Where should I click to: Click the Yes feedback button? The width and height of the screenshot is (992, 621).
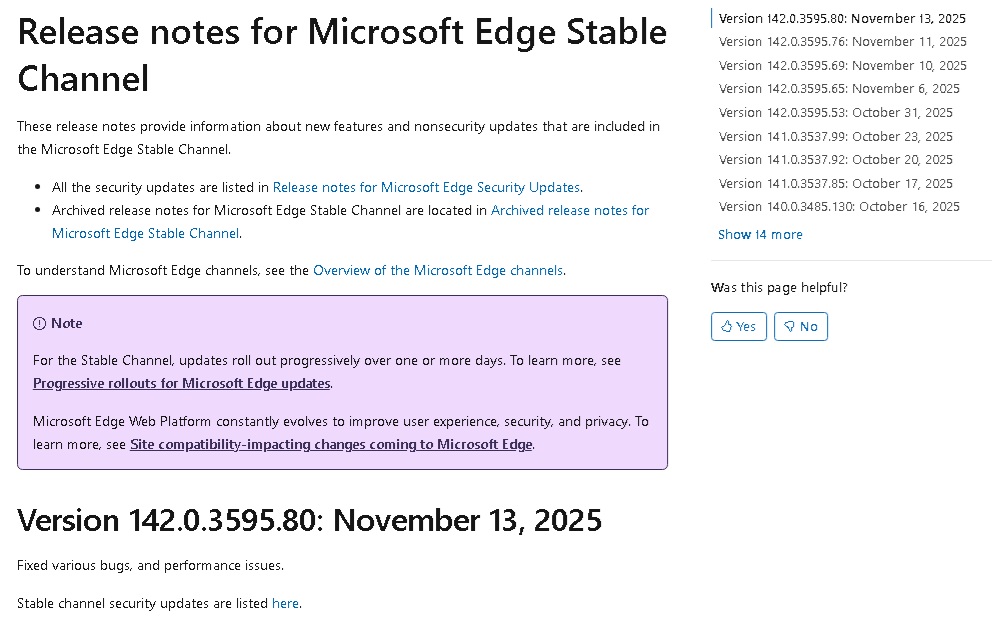click(x=738, y=326)
